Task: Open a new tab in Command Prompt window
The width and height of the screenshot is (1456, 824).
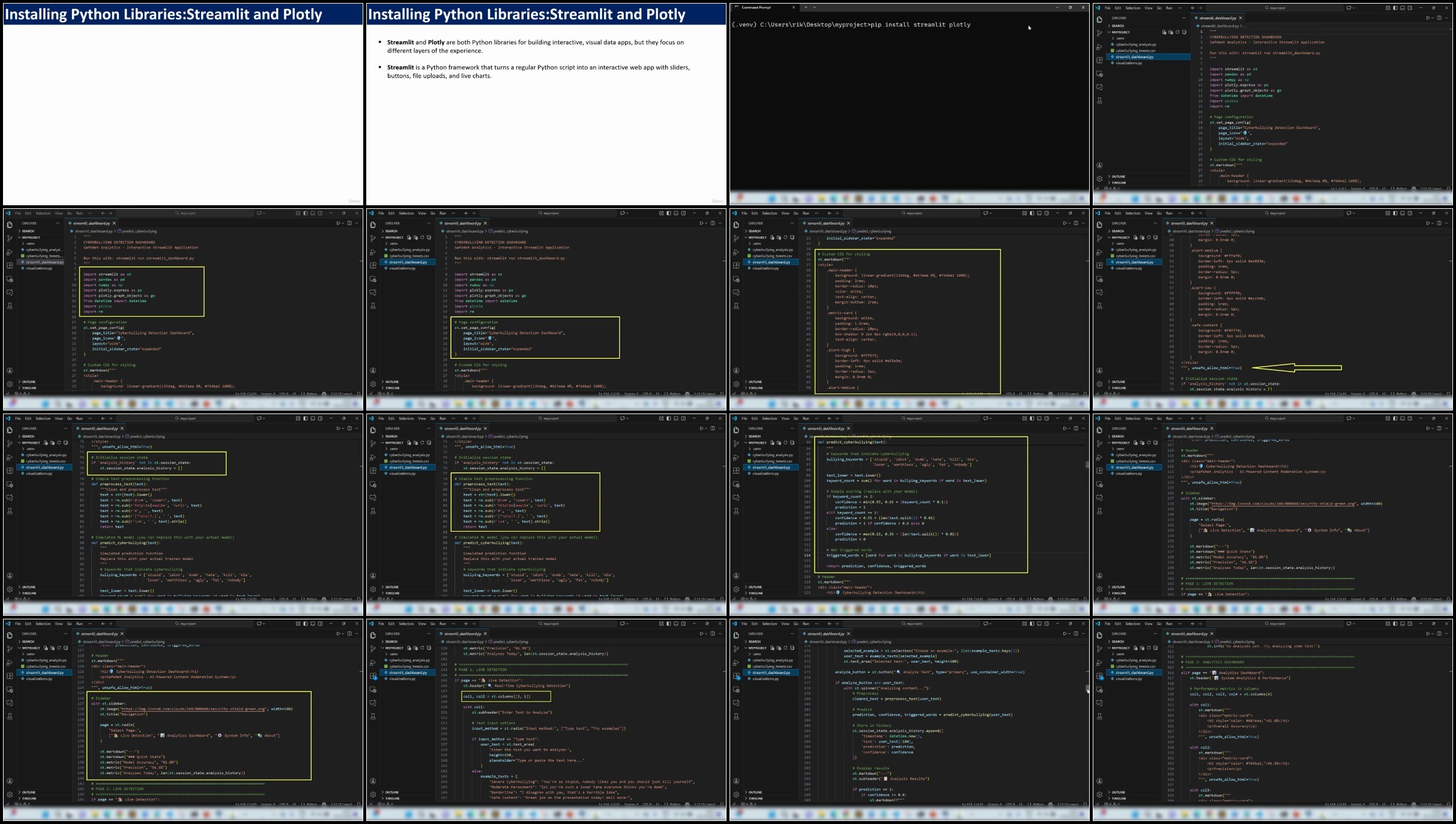Action: pyautogui.click(x=806, y=8)
